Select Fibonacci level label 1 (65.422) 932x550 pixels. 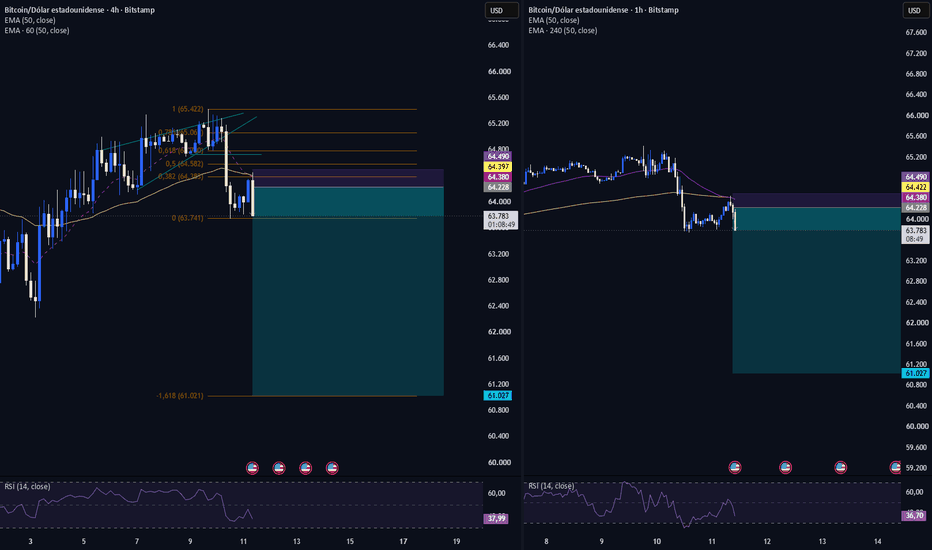pyautogui.click(x=188, y=109)
